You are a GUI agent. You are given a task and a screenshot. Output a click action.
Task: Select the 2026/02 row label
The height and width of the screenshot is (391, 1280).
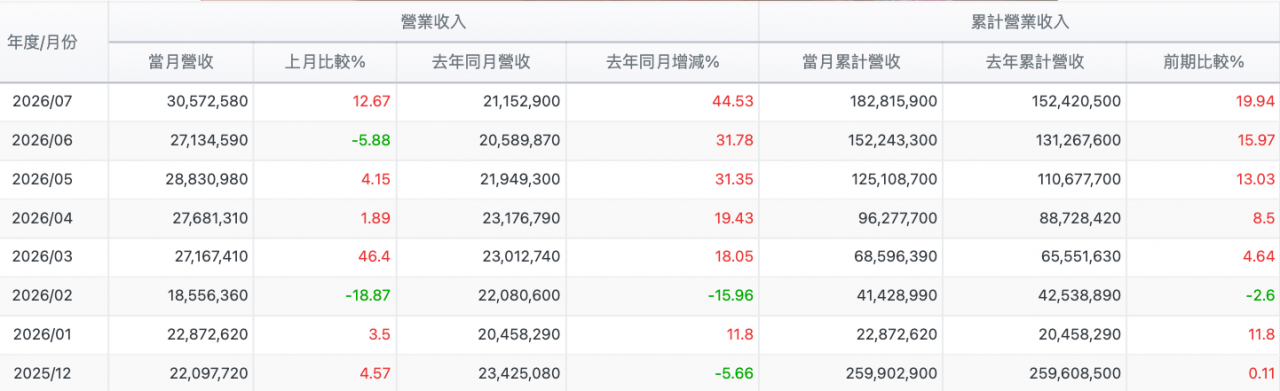pos(41,296)
